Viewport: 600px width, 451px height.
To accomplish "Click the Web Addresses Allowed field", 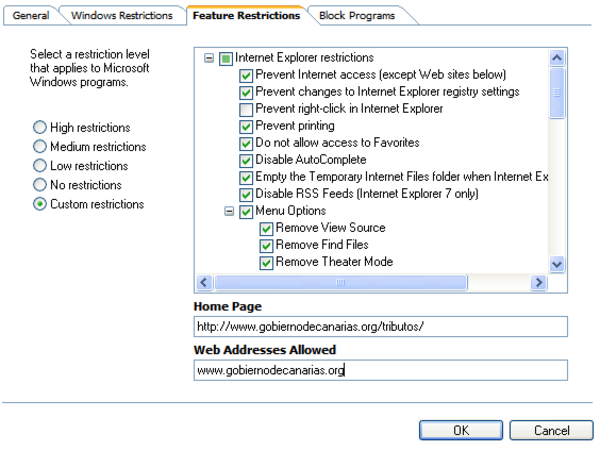I will 380,370.
